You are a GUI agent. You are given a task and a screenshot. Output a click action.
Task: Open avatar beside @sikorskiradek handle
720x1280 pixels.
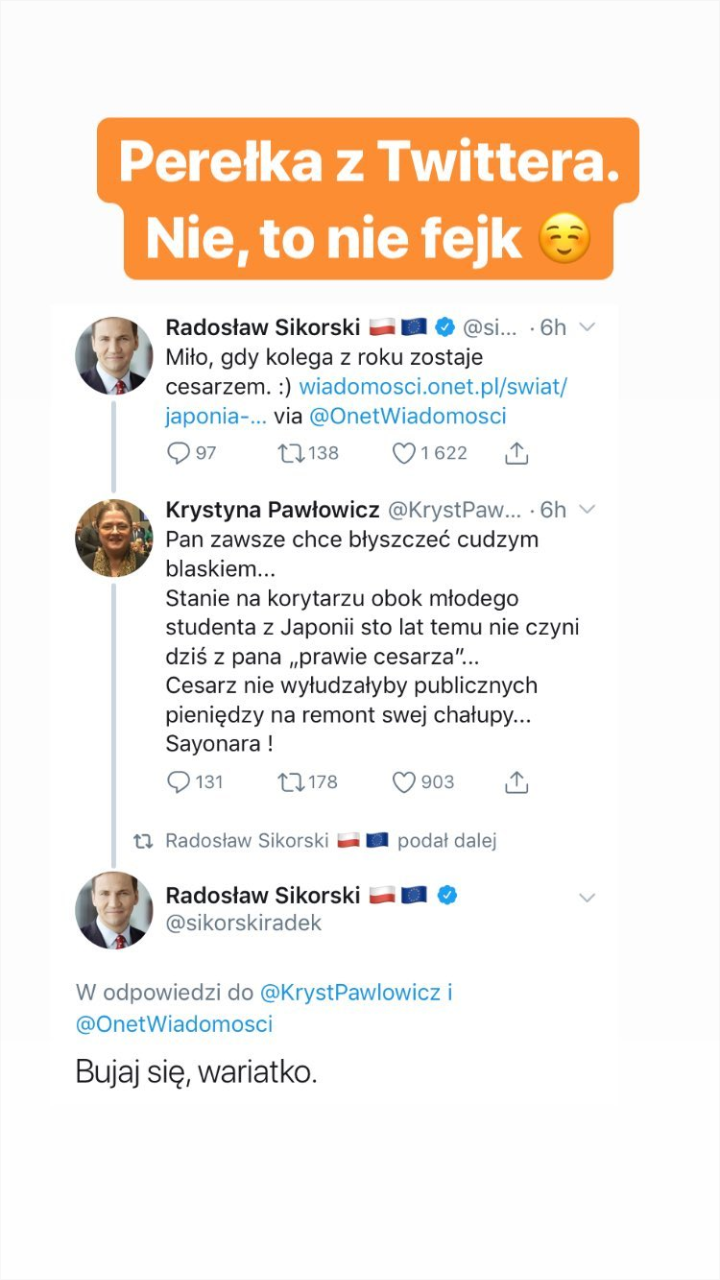coord(113,909)
